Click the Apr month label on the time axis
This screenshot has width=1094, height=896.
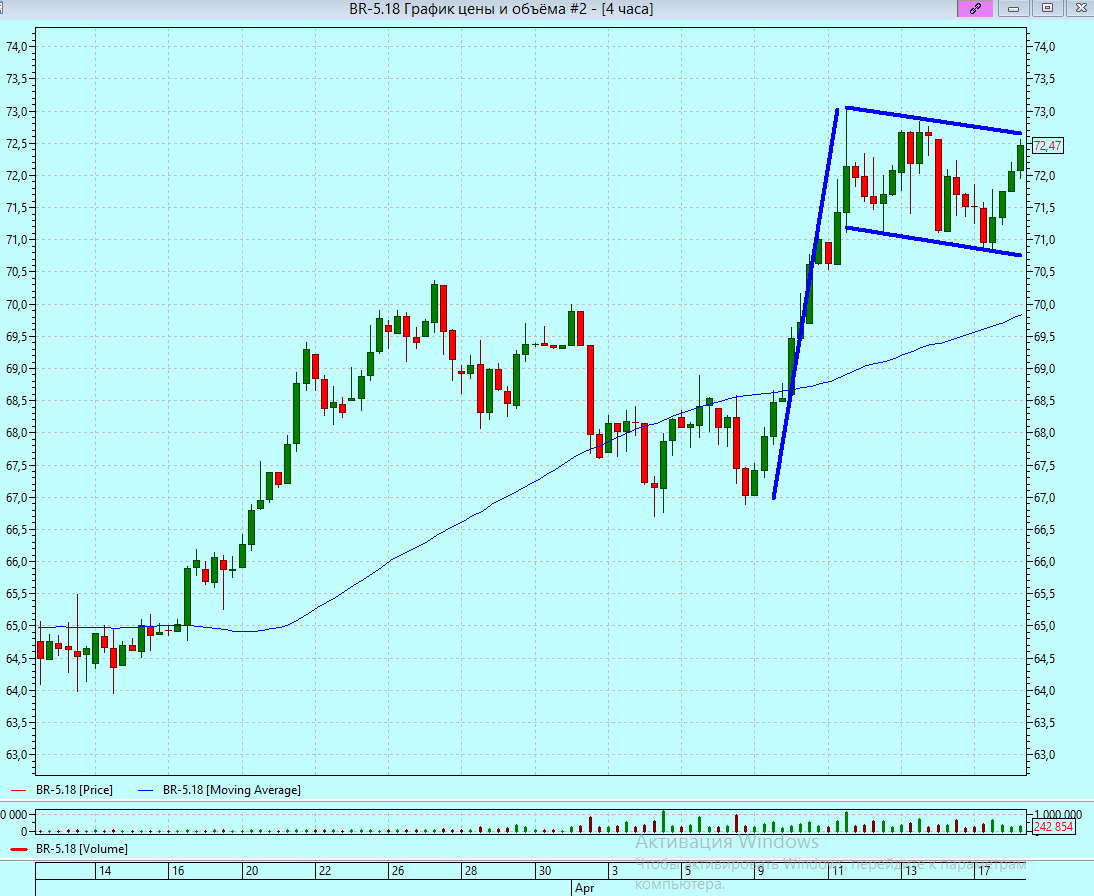pos(585,888)
